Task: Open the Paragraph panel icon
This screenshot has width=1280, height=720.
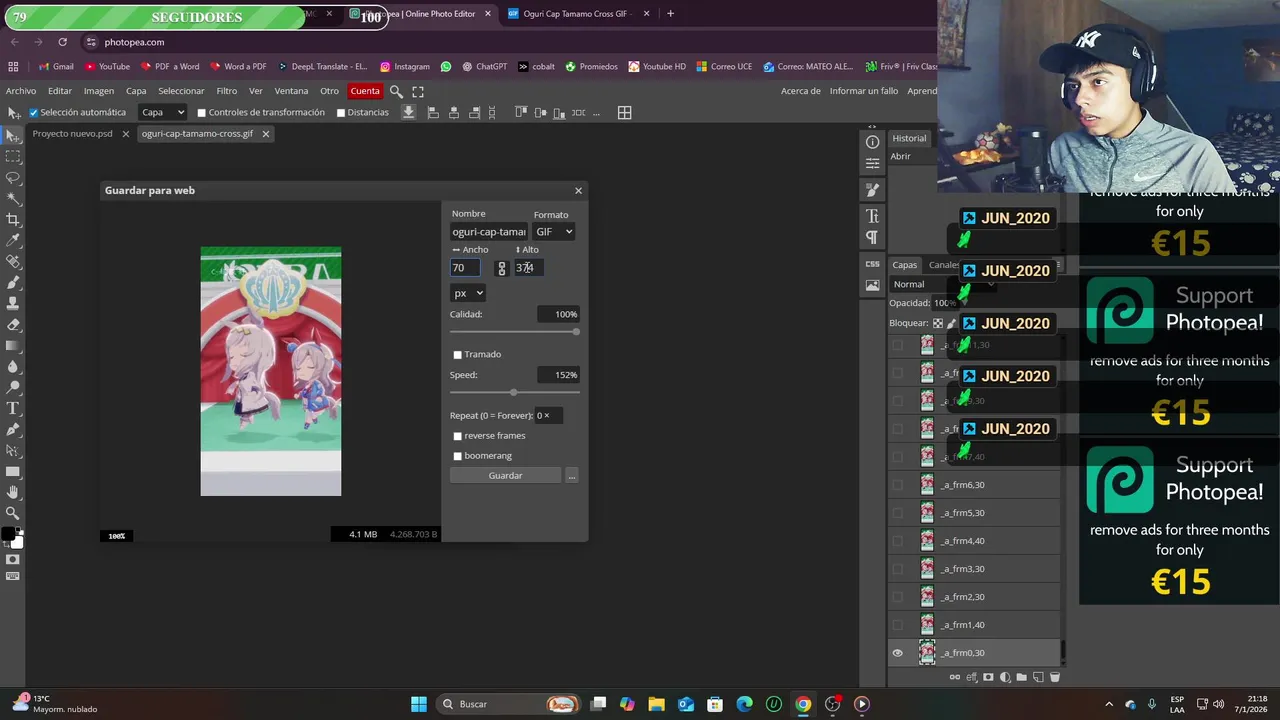Action: click(x=872, y=237)
